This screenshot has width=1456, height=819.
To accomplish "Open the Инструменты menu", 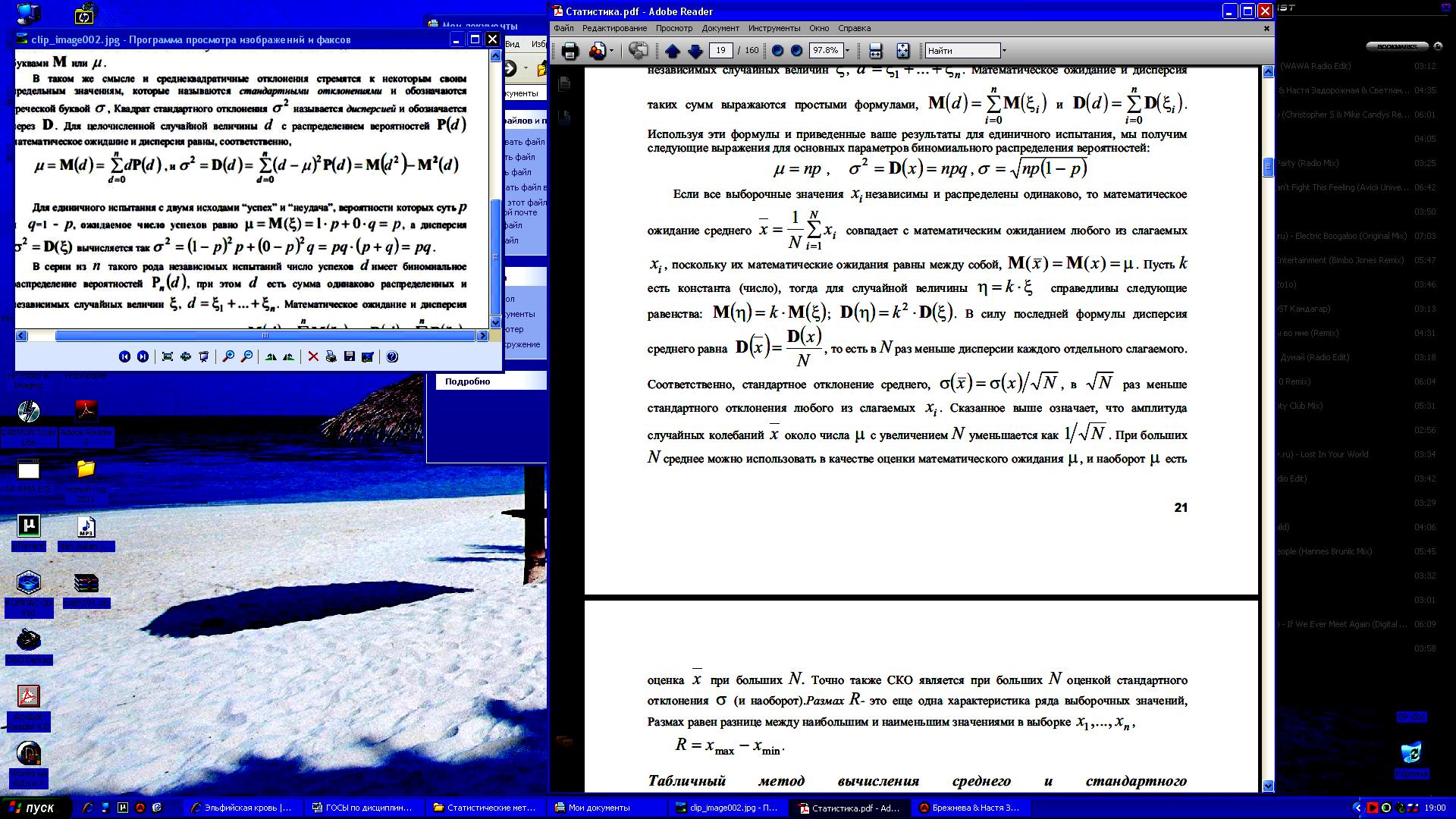I will coord(773,28).
